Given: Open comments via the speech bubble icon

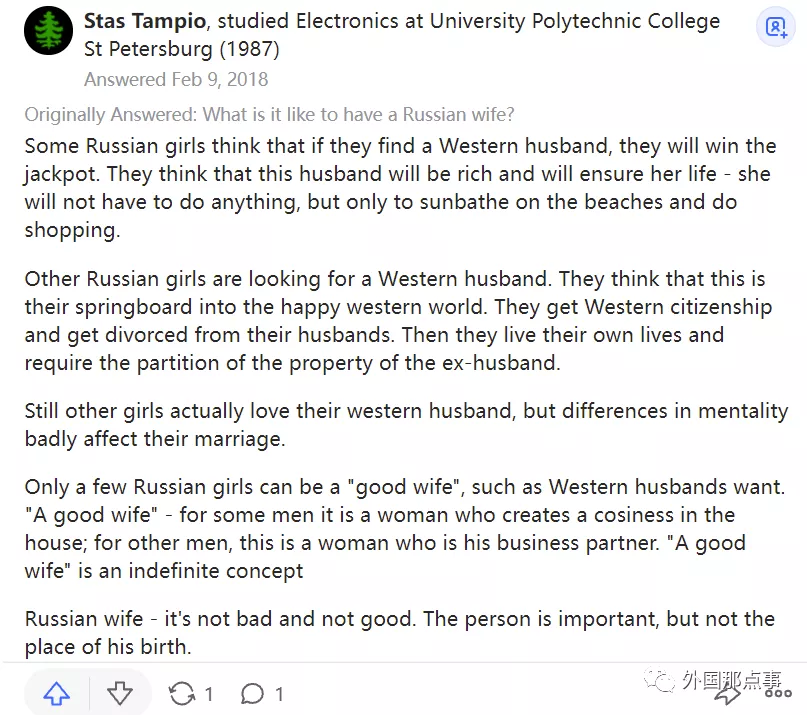Looking at the screenshot, I should pos(253,694).
